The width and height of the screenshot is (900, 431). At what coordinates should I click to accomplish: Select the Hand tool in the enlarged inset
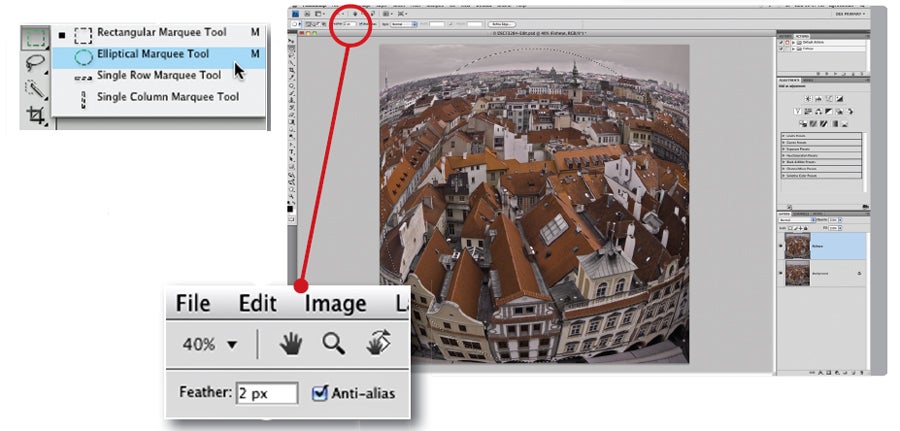tap(291, 344)
